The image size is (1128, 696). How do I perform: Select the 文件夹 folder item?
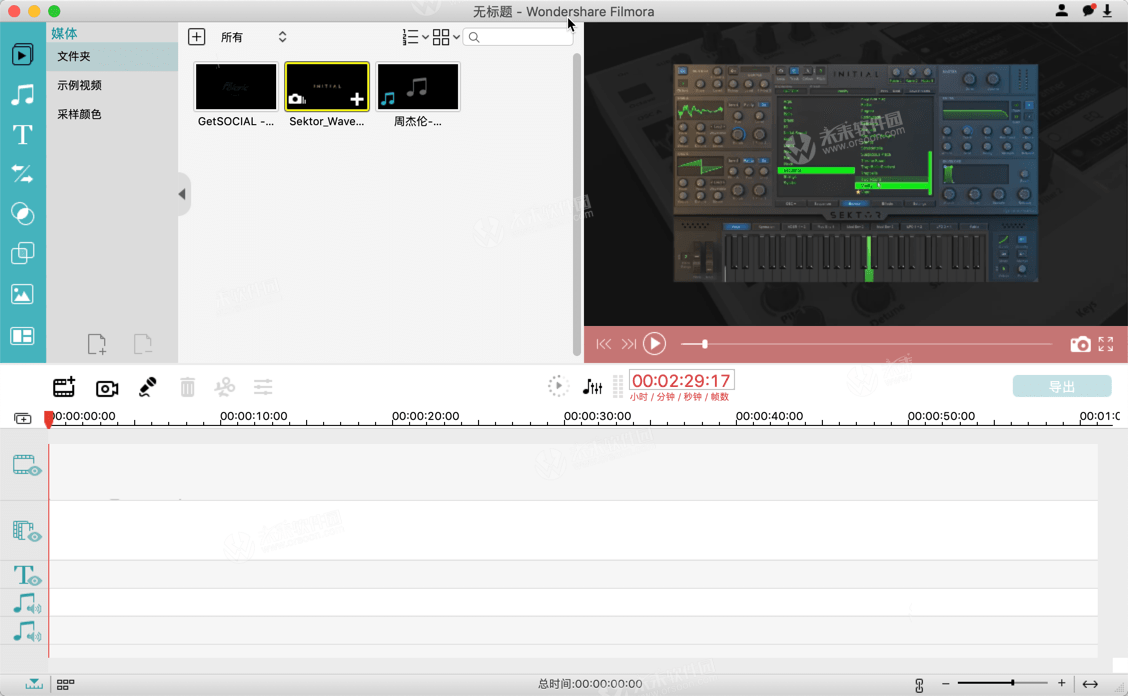pos(112,56)
